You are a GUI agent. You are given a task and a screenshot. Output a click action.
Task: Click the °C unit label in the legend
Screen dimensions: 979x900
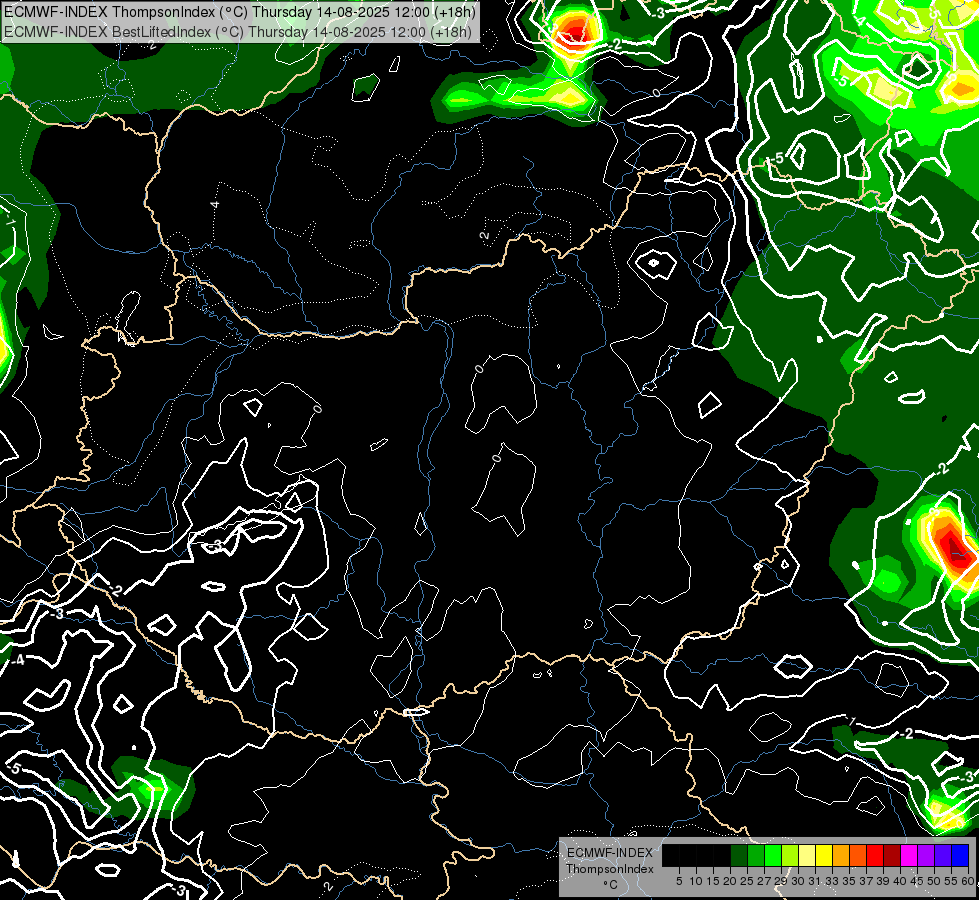pyautogui.click(x=610, y=885)
